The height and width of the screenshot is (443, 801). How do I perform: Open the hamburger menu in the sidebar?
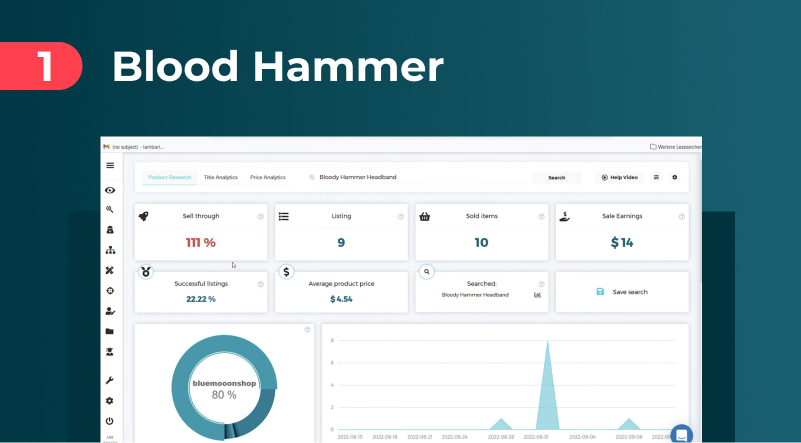click(x=110, y=166)
